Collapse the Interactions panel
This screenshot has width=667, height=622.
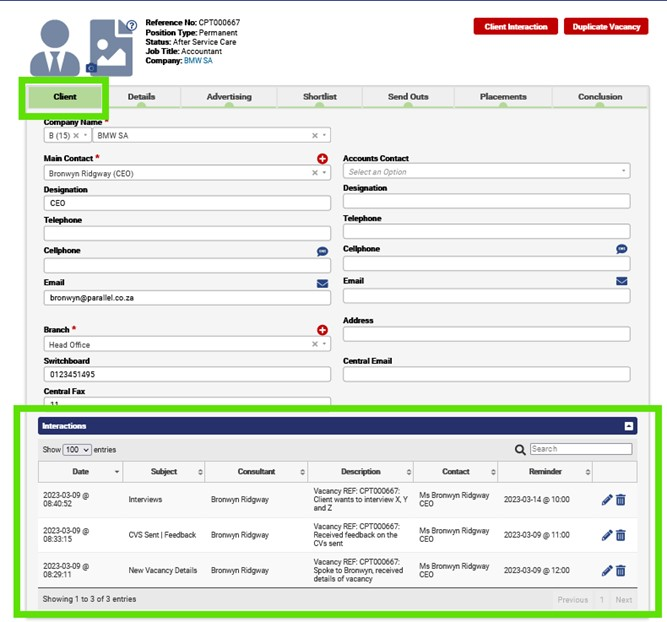pos(629,426)
